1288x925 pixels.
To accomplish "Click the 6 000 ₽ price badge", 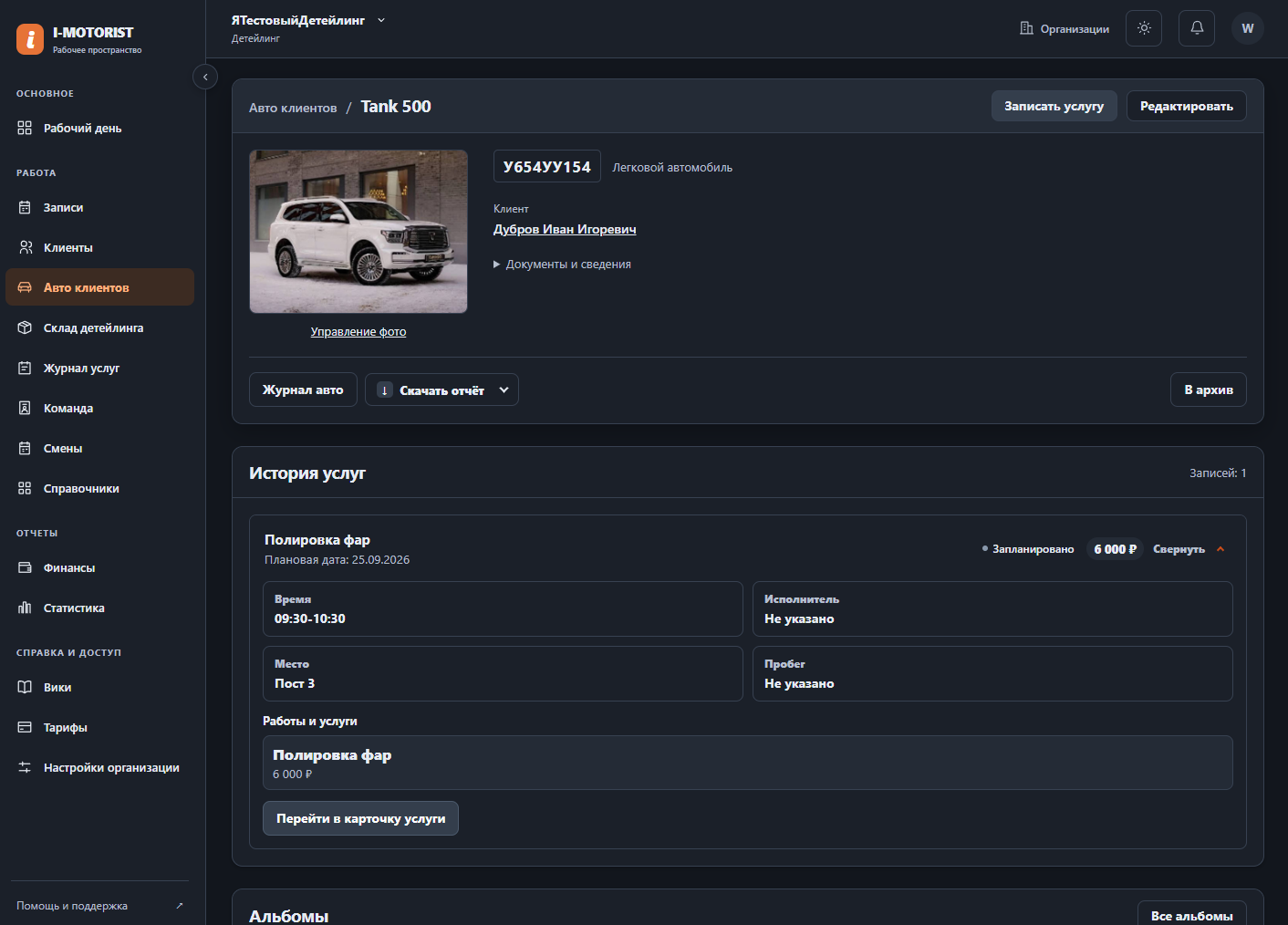I will coord(1115,549).
